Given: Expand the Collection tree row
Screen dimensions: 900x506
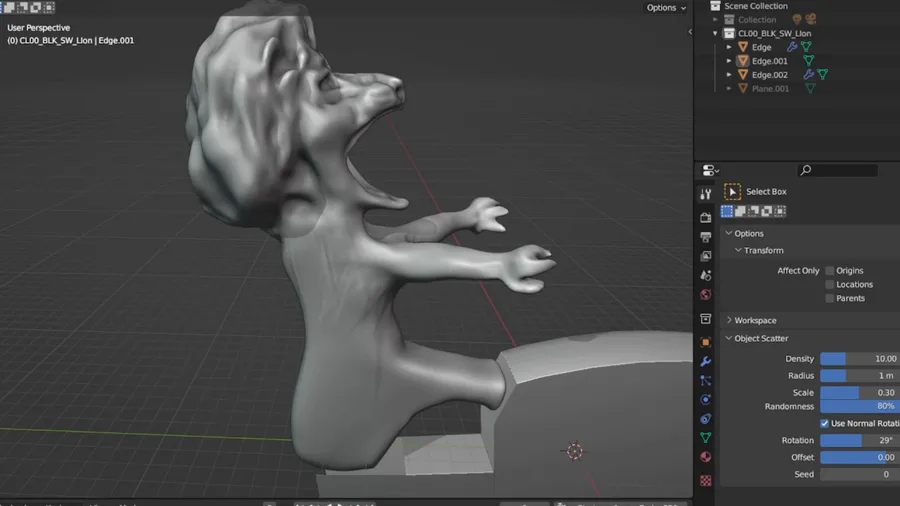Looking at the screenshot, I should 715,20.
